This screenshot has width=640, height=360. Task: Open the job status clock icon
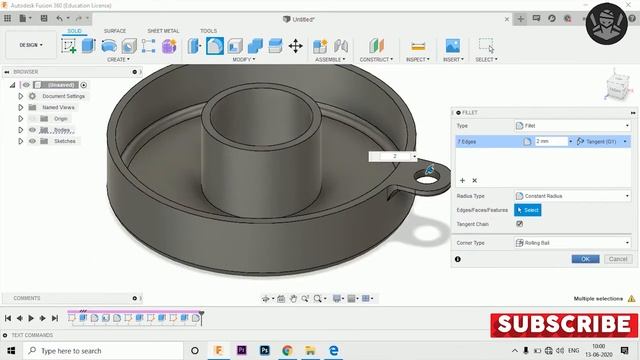click(x=552, y=18)
